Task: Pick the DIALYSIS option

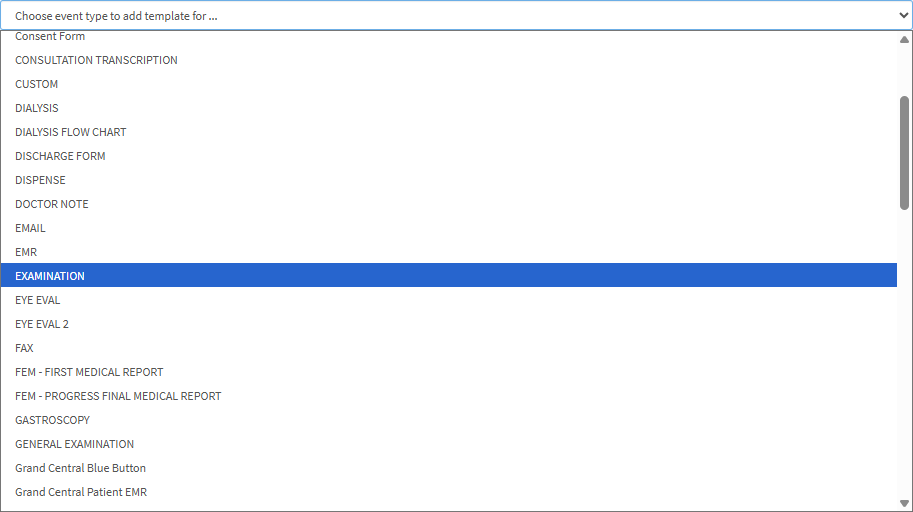Action: 37,108
